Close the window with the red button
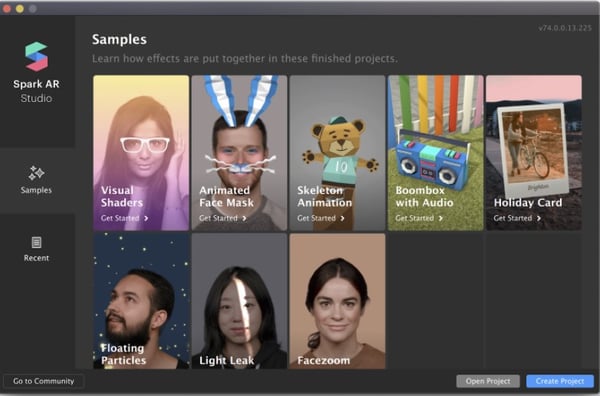Viewport: 600px width, 396px height. click(x=7, y=8)
